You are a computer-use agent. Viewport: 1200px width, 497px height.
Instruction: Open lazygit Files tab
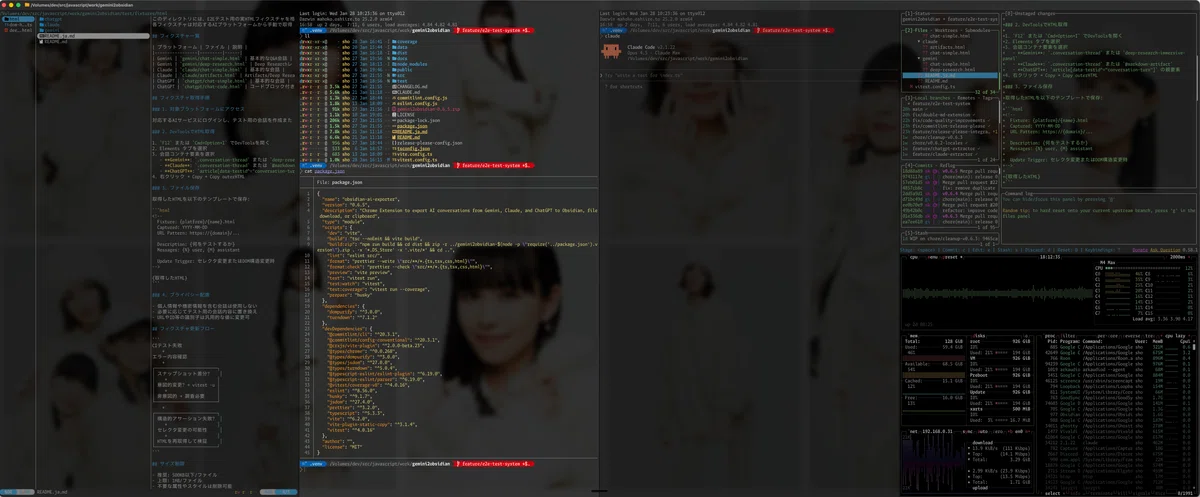(921, 30)
